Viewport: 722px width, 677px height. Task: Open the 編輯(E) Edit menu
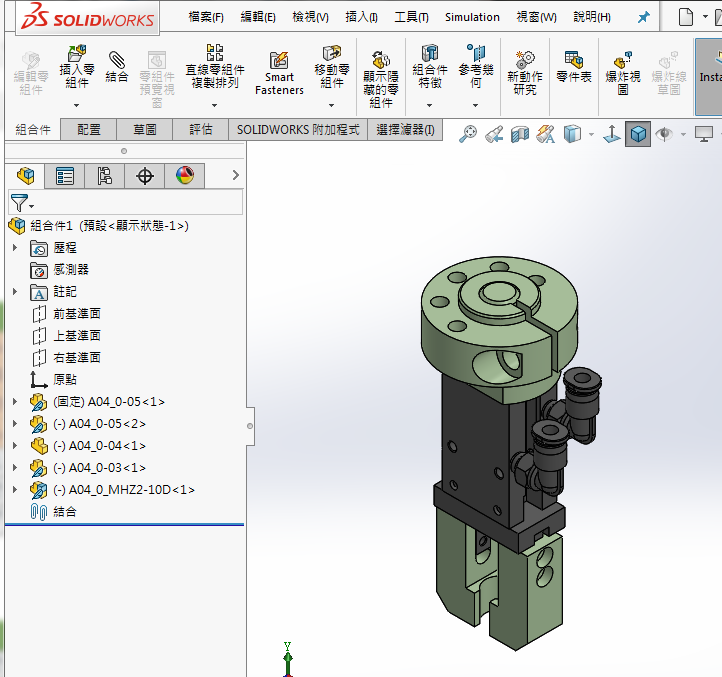(258, 17)
